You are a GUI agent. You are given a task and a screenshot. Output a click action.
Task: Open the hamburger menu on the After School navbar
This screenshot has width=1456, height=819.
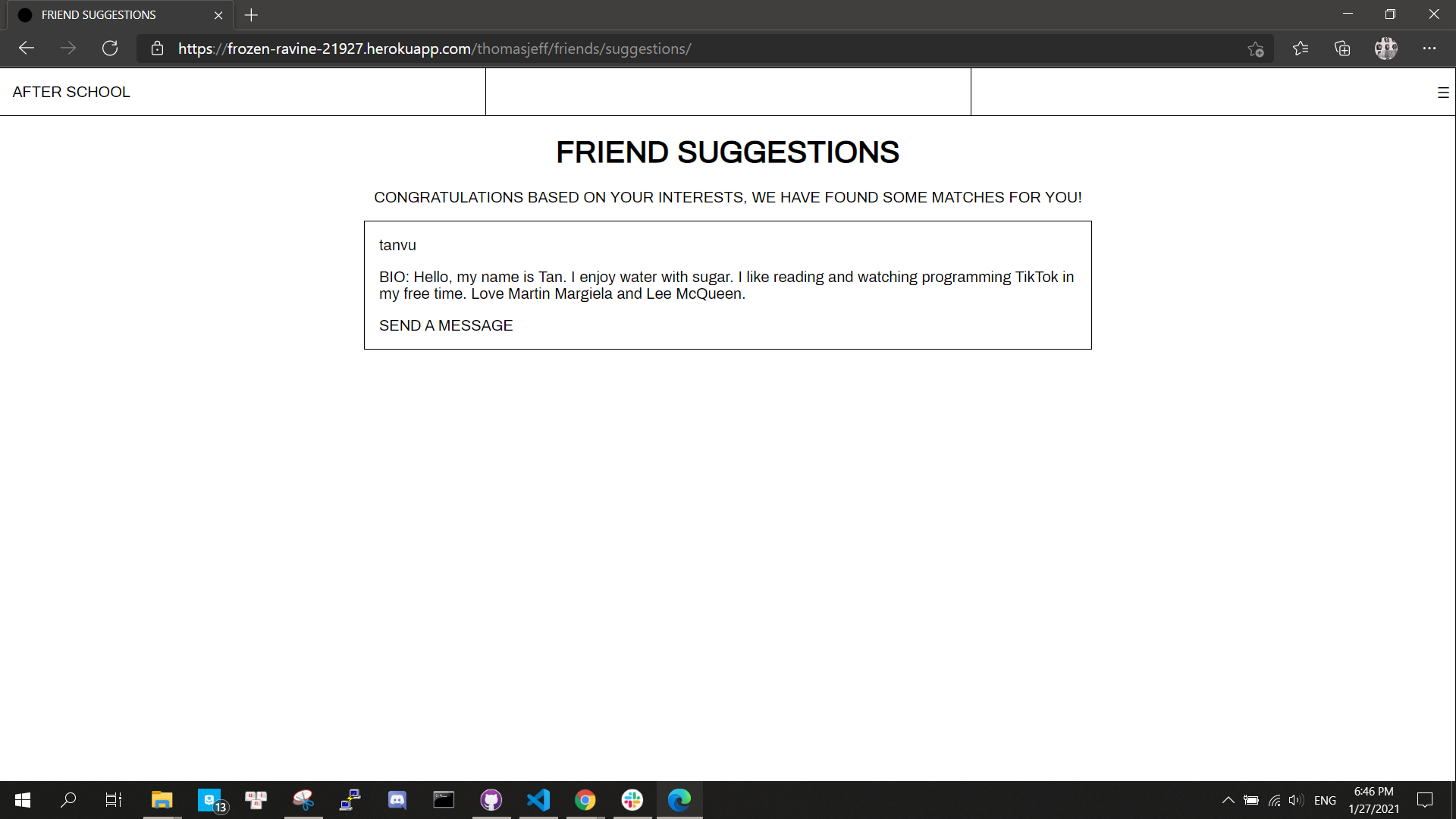click(1442, 93)
